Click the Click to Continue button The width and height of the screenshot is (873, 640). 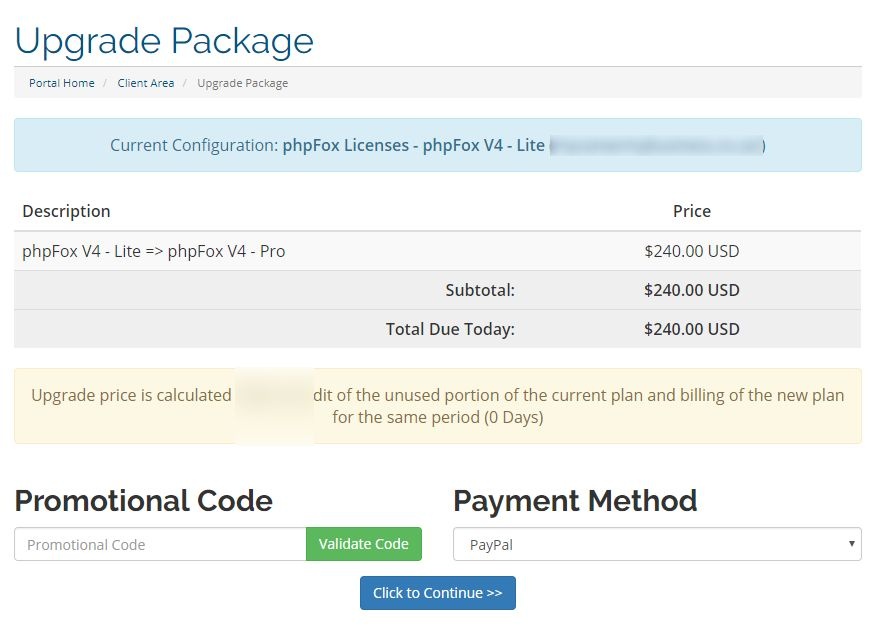pyautogui.click(x=437, y=593)
